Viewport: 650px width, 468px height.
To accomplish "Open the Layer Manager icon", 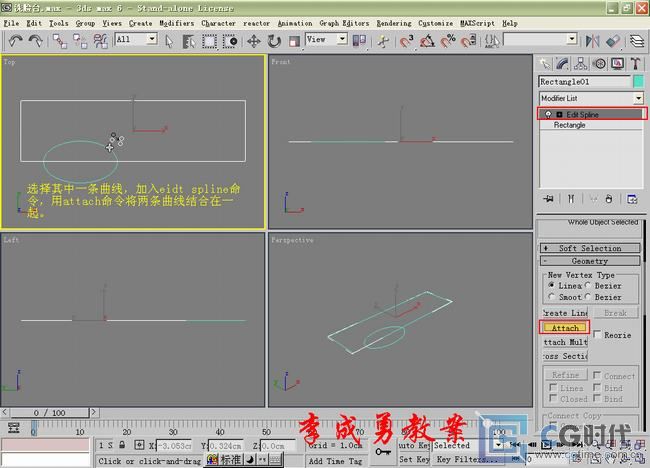I will pos(637,41).
